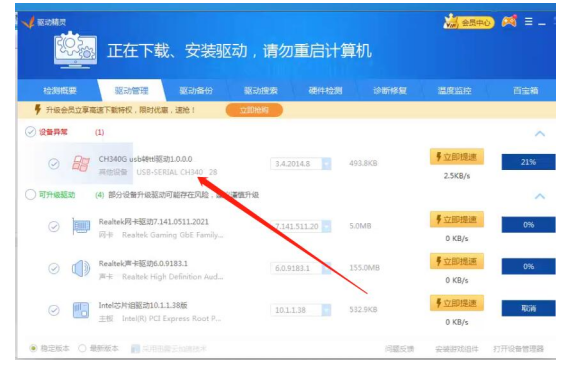The width and height of the screenshot is (573, 384).
Task: Click the 21% CH340G download progress
Action: (528, 162)
